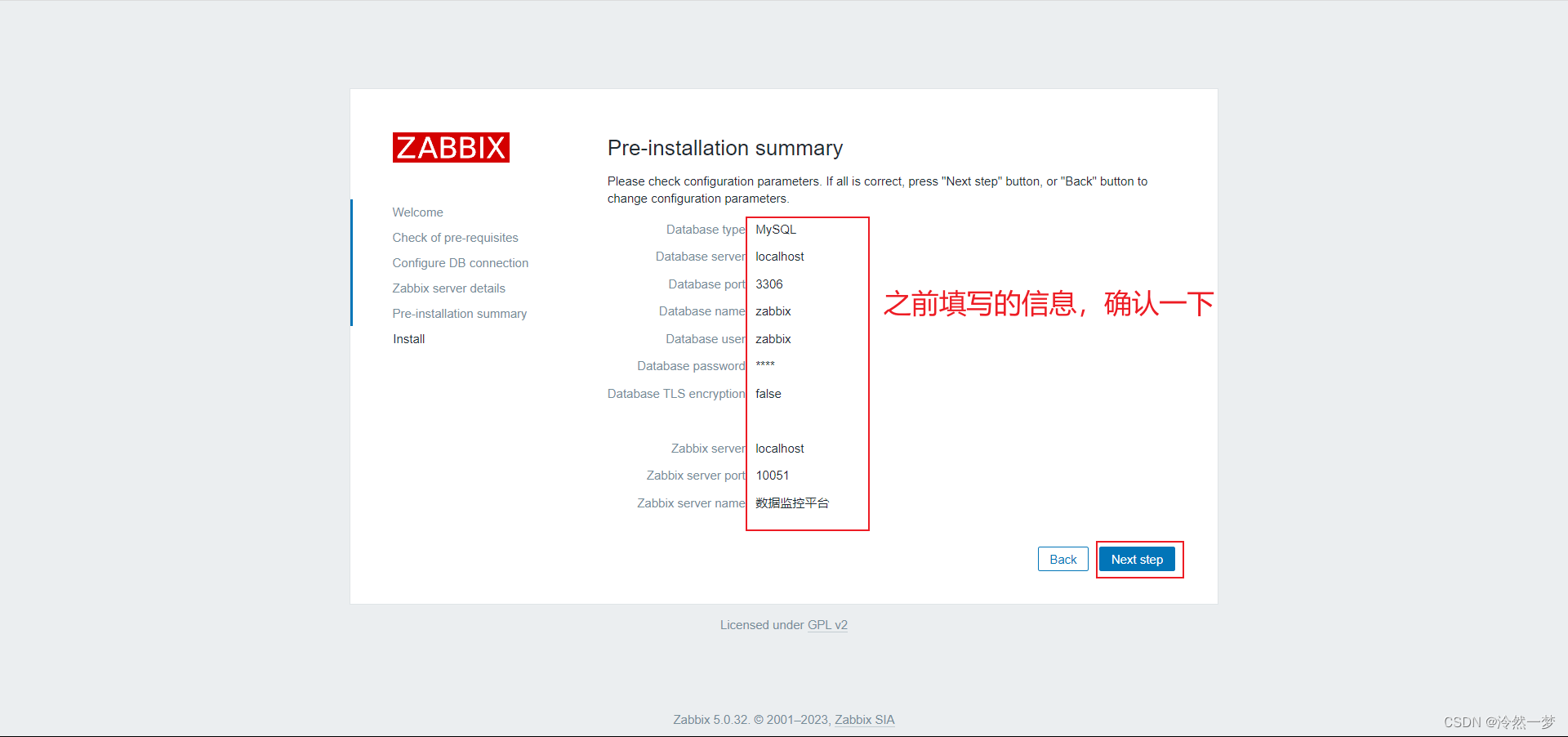Click the Database port label
Viewport: 1568px width, 737px height.
point(706,284)
